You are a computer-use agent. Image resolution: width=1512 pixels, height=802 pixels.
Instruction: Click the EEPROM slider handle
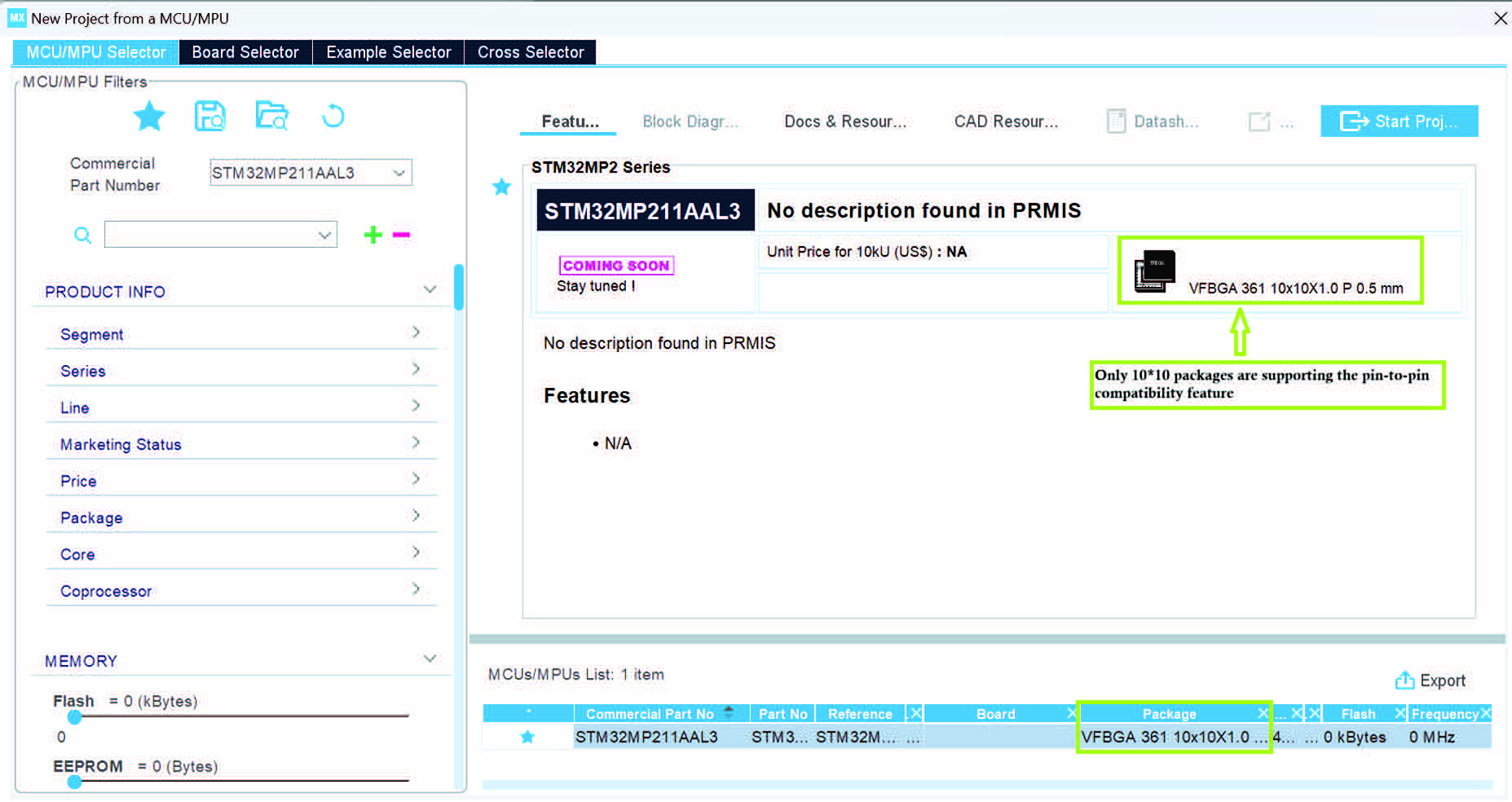75,782
